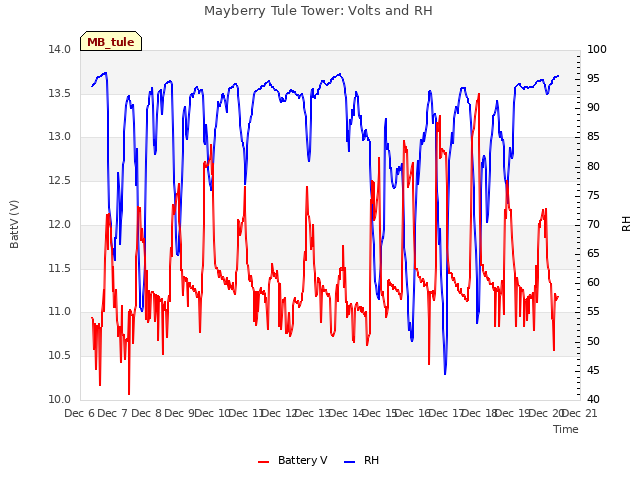
Task: Click the 13.5 tick on the left axis
Action: click(60, 93)
